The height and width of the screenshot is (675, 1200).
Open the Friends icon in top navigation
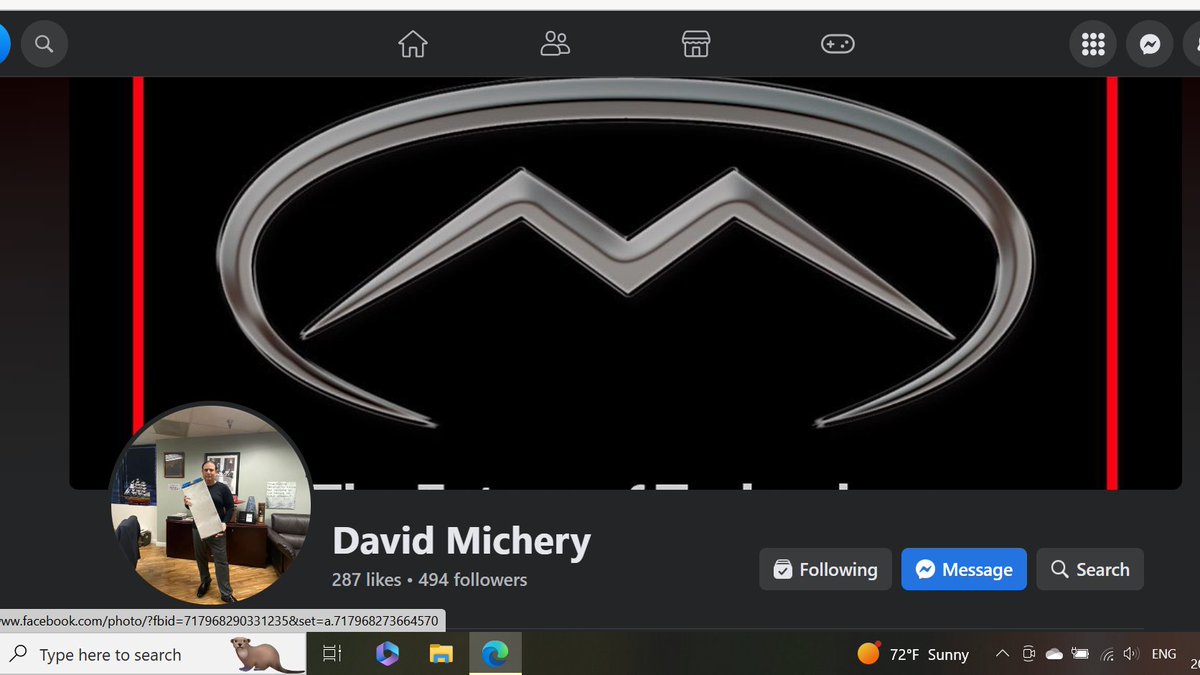pyautogui.click(x=554, y=44)
